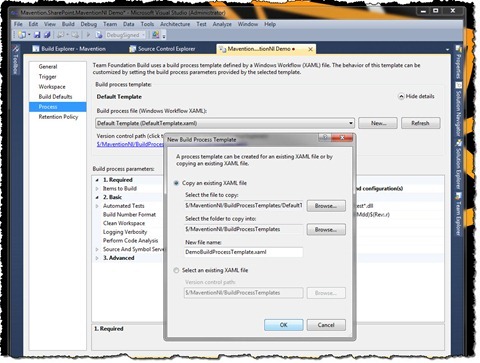The height and width of the screenshot is (363, 480).
Task: Open the Toolbox side panel
Action: coord(15,60)
